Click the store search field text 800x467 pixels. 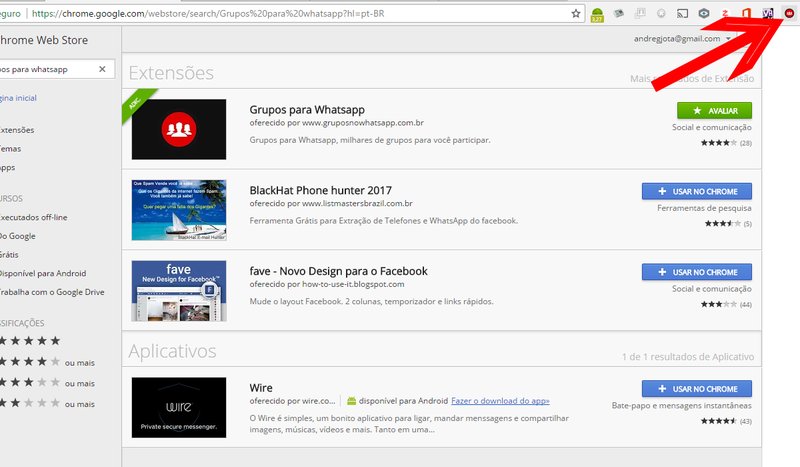(34, 69)
